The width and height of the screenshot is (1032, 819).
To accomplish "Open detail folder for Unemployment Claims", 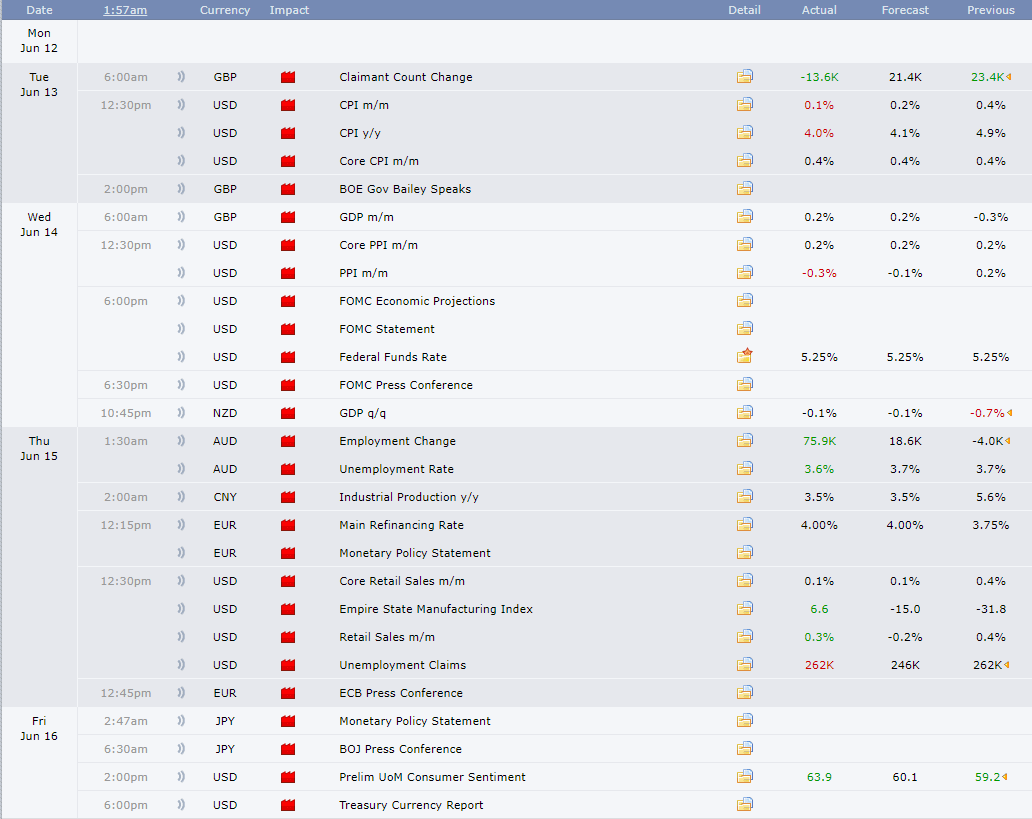I will click(744, 664).
